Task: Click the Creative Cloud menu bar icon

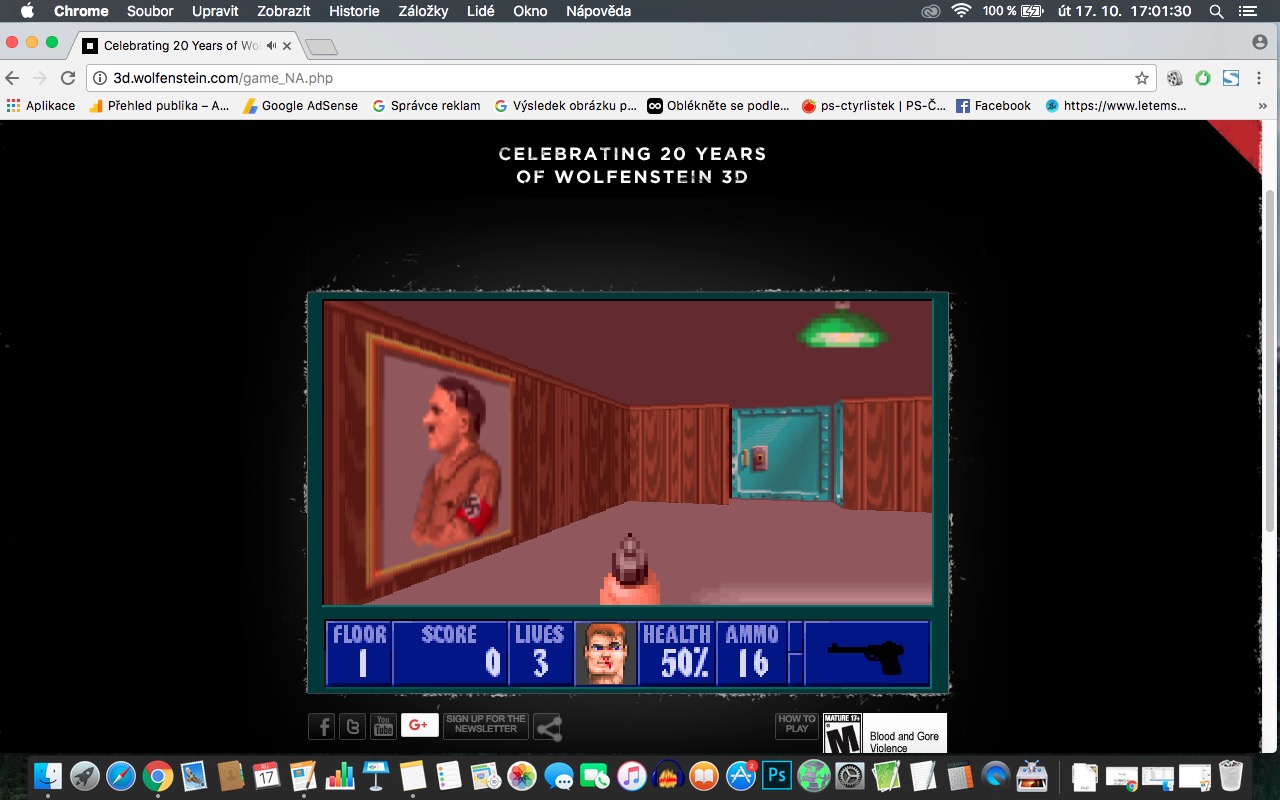Action: (x=930, y=11)
